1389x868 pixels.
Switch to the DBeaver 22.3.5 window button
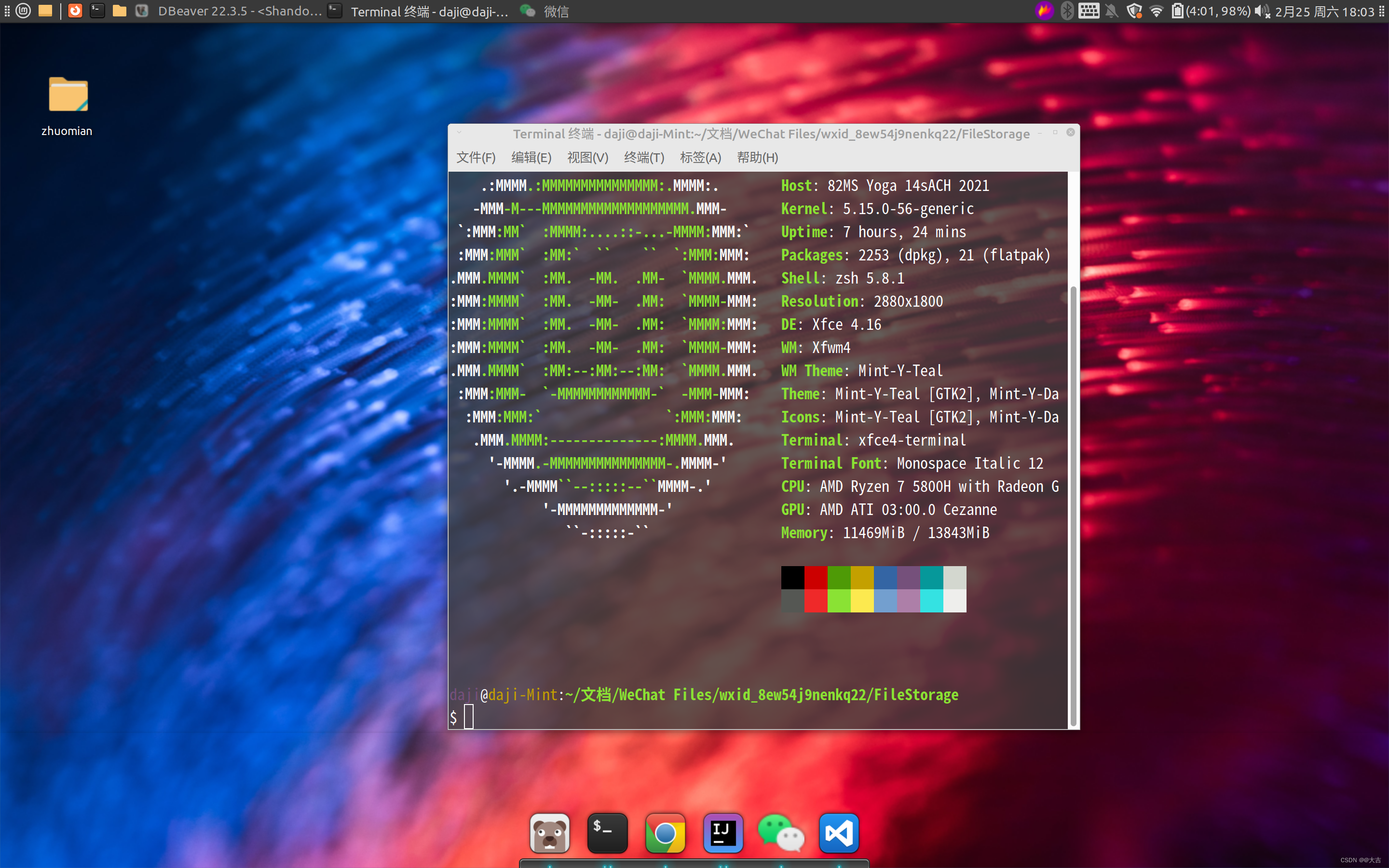(x=229, y=11)
